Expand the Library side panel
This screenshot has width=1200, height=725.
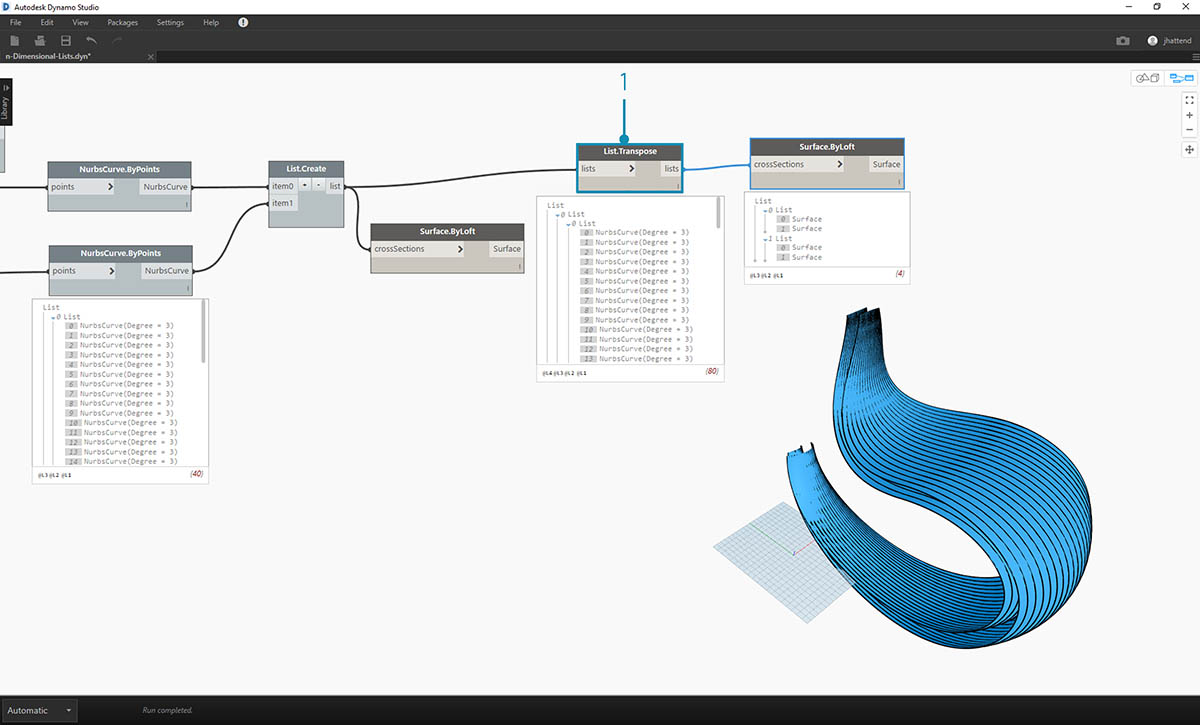point(5,101)
